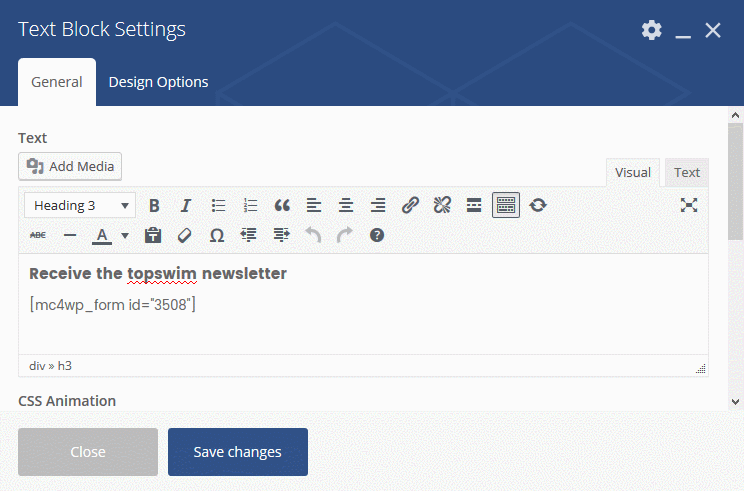The image size is (744, 491).
Task: Expand the text color picker arrow
Action: click(x=125, y=236)
